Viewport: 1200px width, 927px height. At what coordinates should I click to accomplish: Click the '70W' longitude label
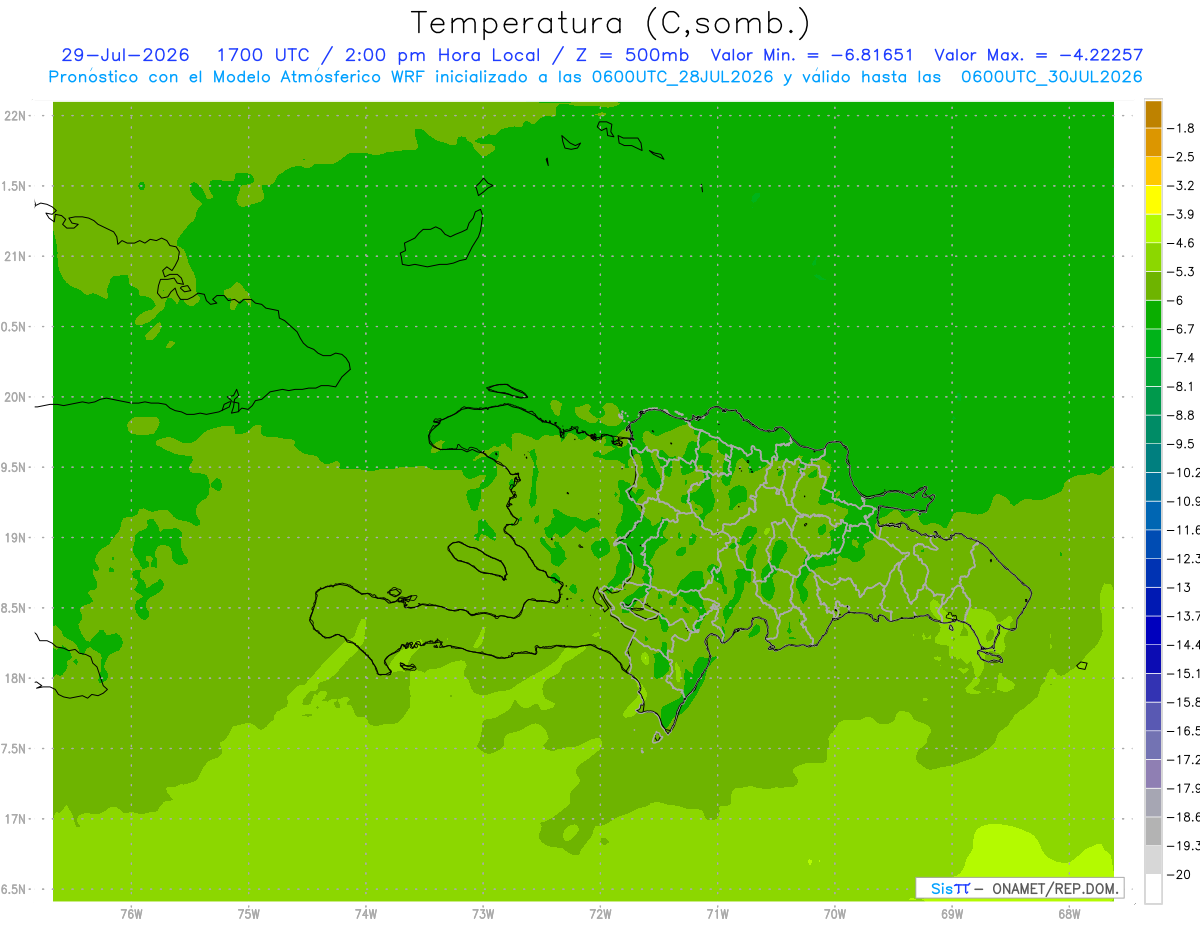tap(834, 914)
